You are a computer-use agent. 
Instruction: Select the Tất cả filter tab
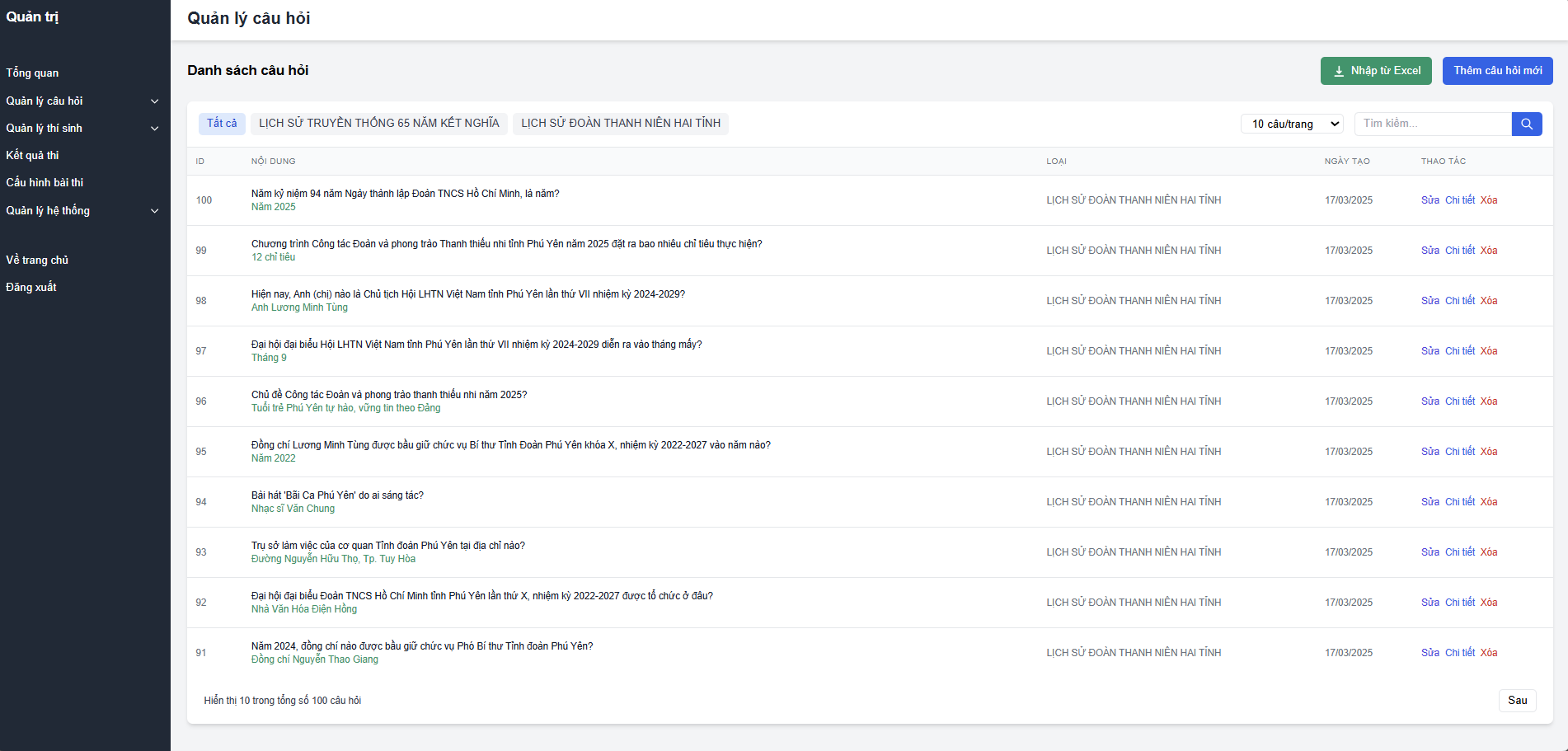point(222,124)
